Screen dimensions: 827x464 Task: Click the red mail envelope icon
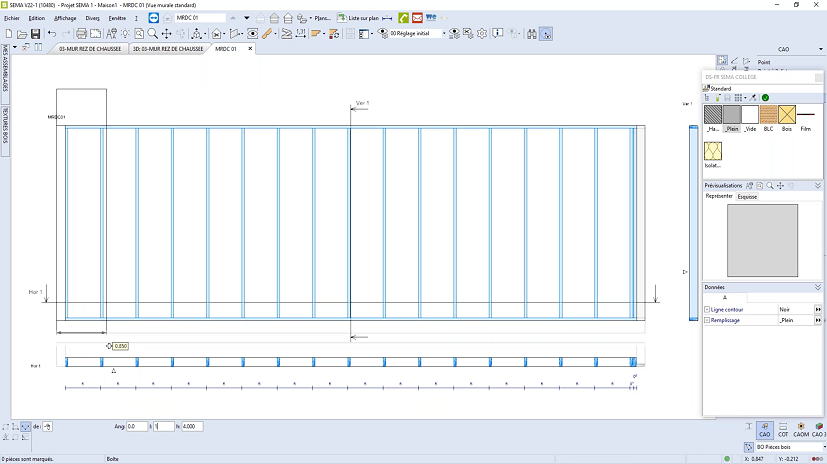(417, 18)
